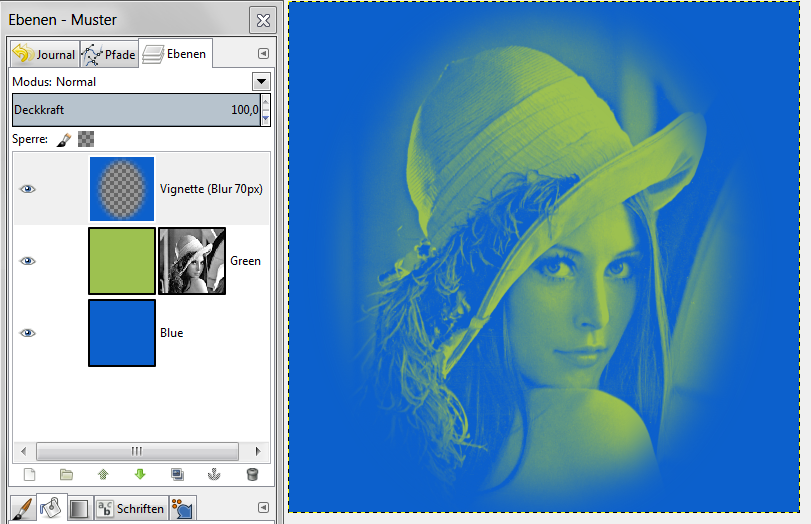This screenshot has width=811, height=524.
Task: Raise the selected layer
Action: pos(103,474)
